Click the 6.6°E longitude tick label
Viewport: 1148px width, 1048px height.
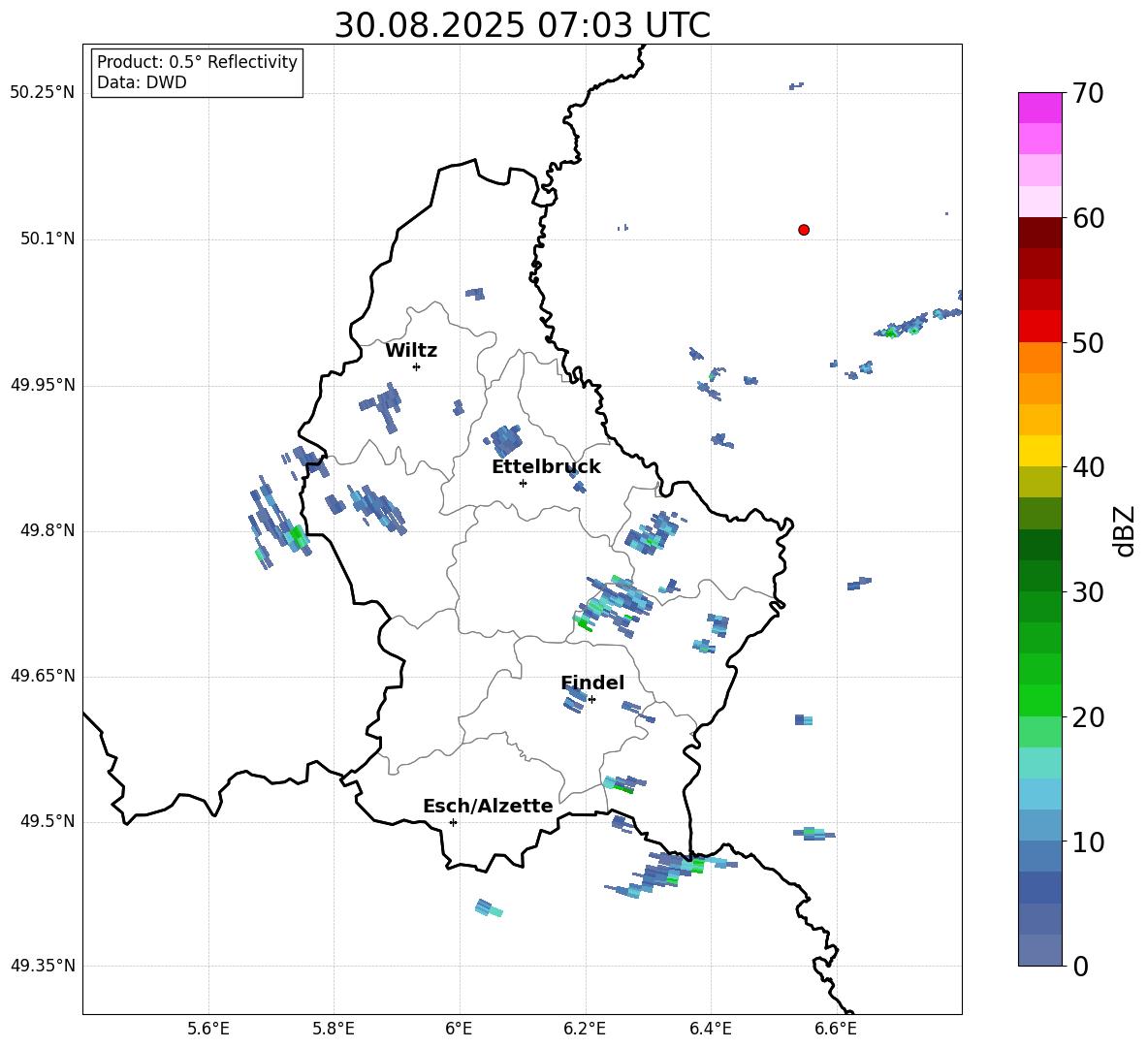(836, 1028)
